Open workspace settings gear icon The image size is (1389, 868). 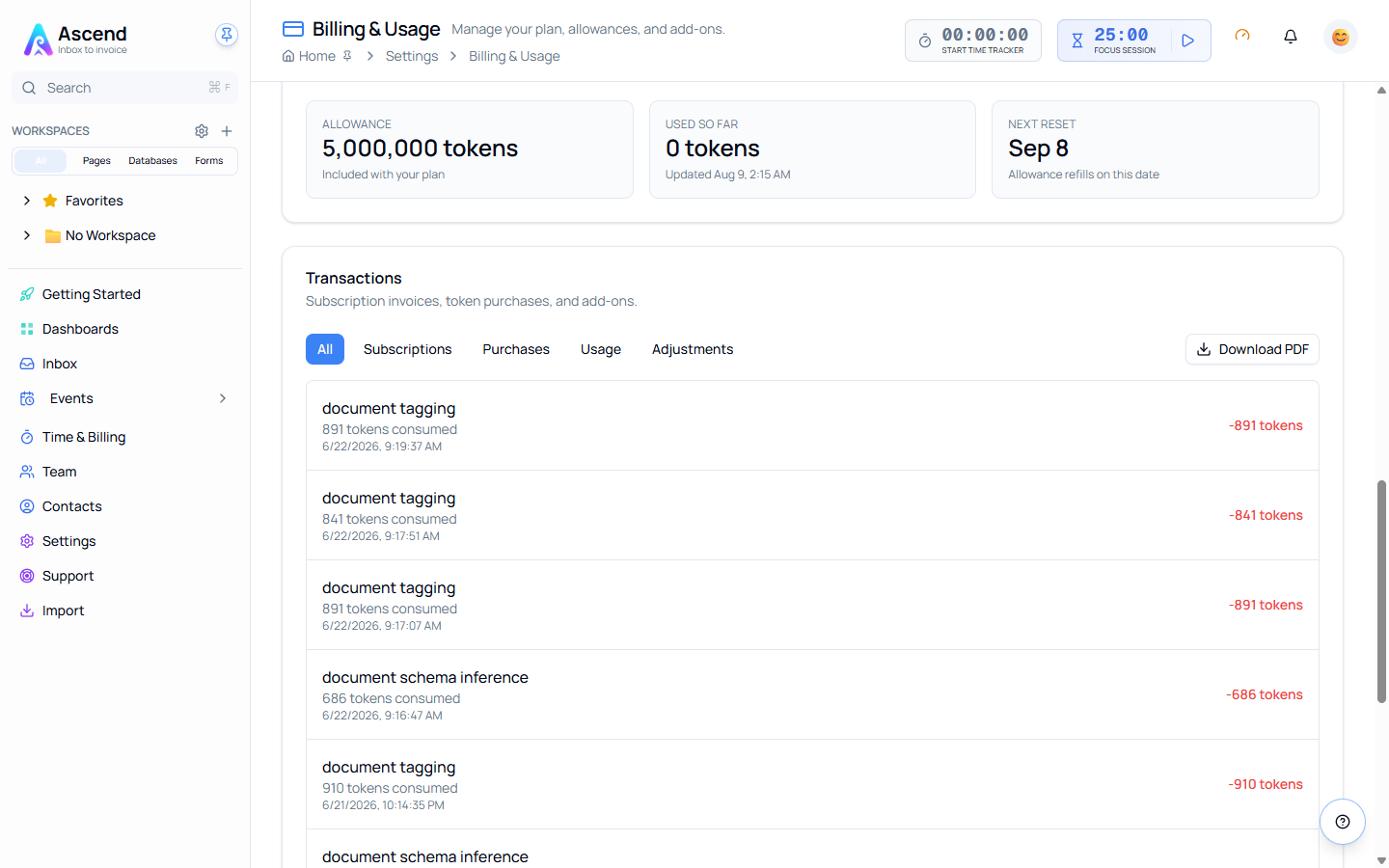(202, 131)
